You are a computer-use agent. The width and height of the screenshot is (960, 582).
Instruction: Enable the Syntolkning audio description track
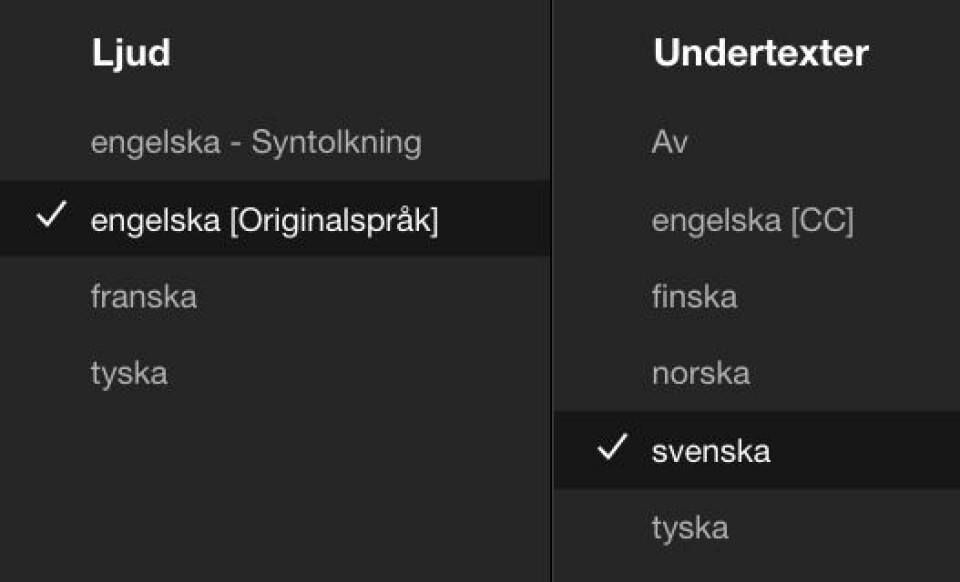click(336, 142)
